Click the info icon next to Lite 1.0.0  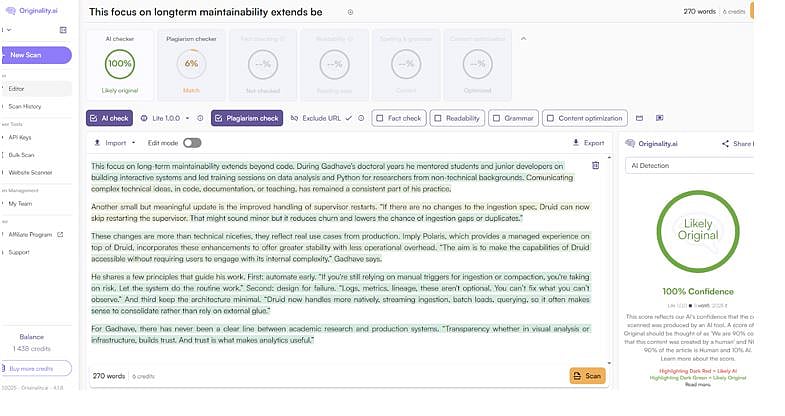200,118
